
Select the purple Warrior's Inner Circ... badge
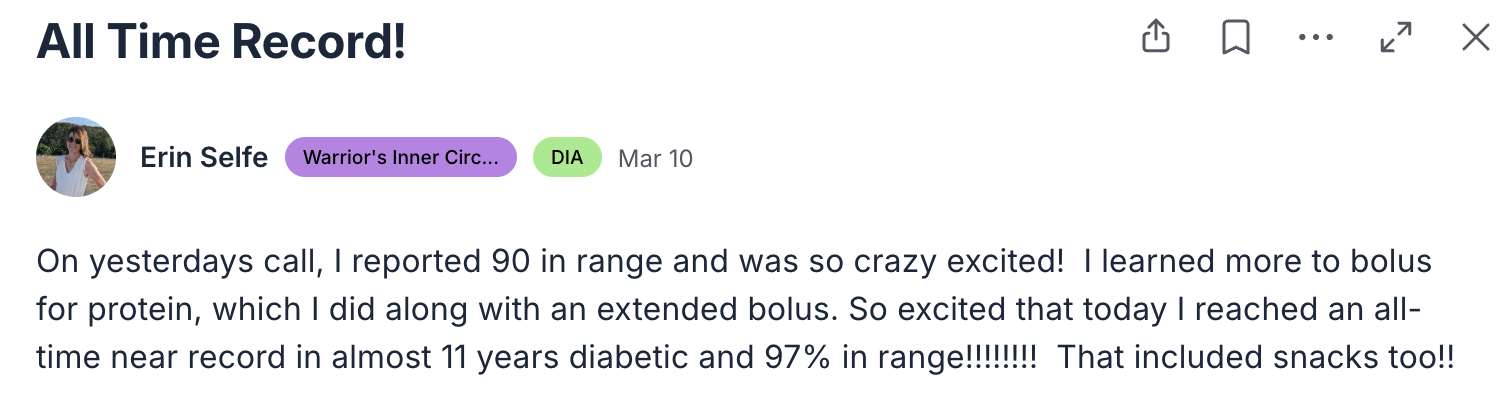pos(400,158)
